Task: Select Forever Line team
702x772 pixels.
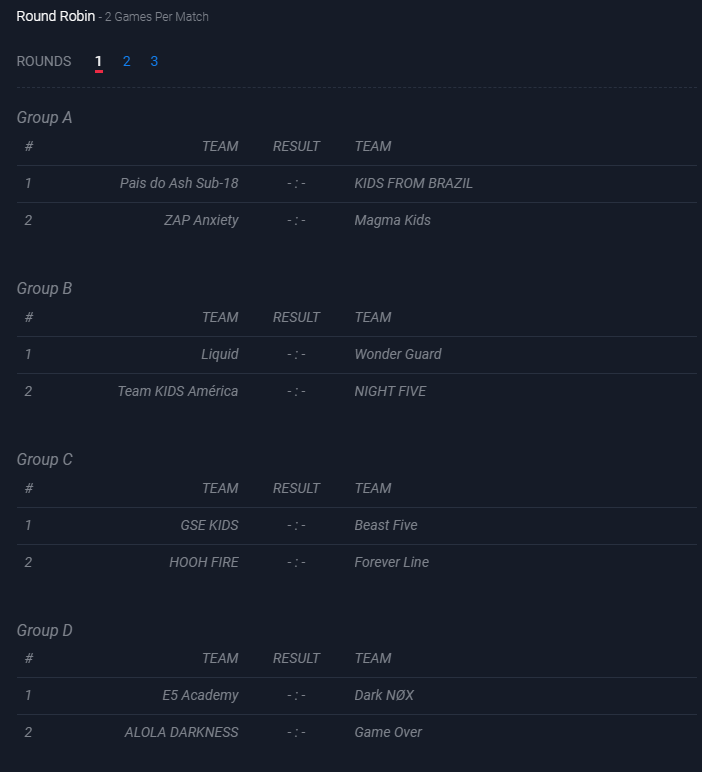Action: tap(392, 562)
